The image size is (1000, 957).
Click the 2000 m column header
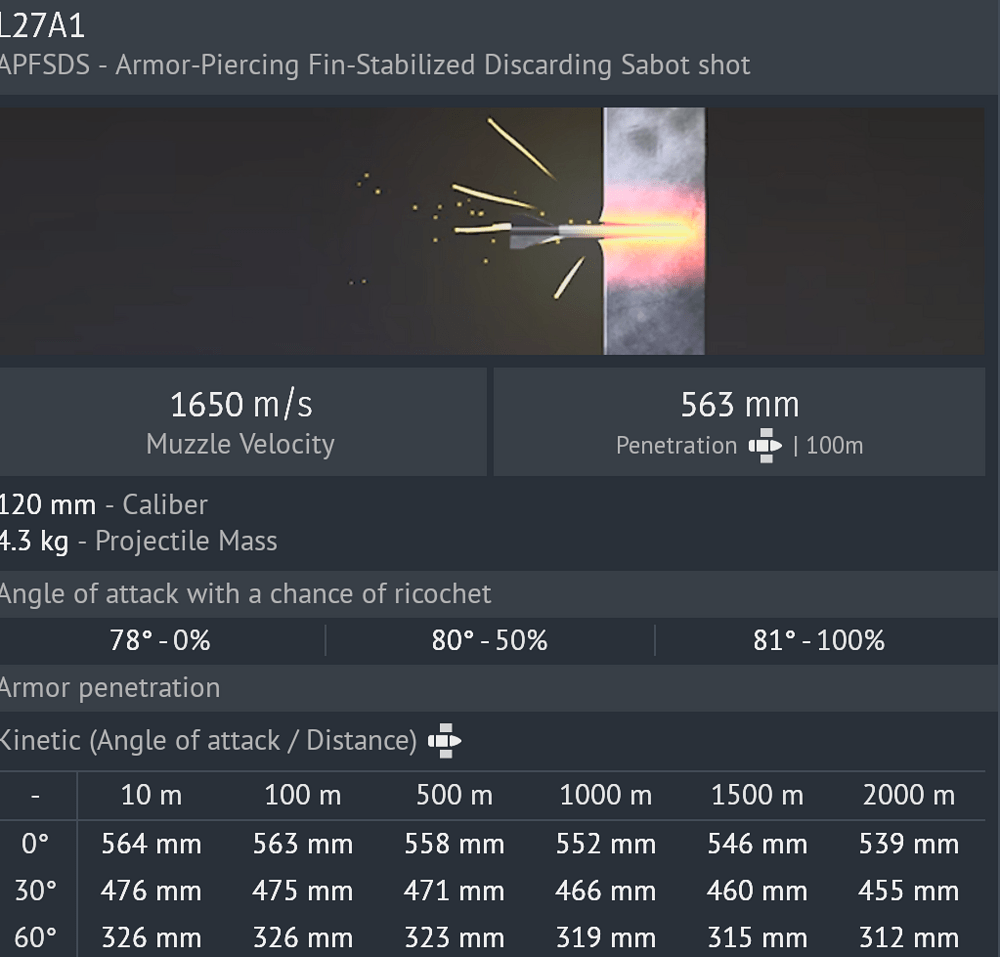coord(909,795)
